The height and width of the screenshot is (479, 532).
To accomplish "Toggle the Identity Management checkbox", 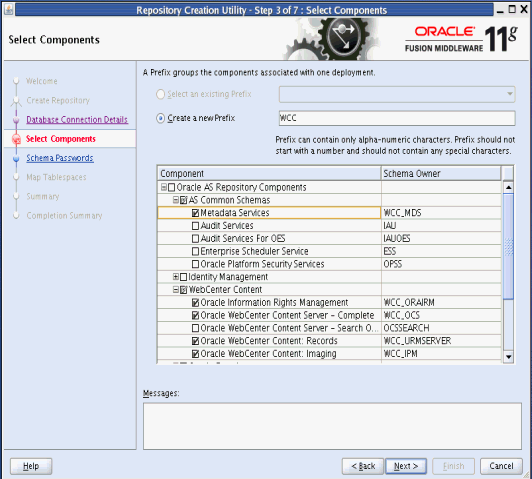I will pyautogui.click(x=184, y=277).
